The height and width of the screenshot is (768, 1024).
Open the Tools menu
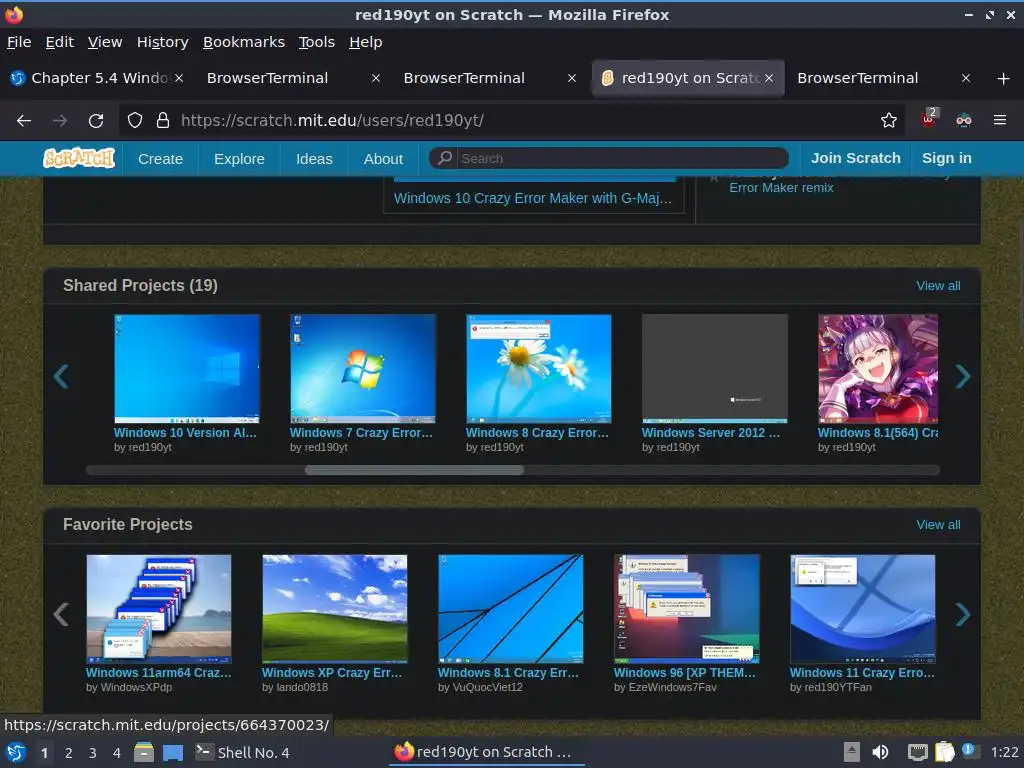pos(317,42)
